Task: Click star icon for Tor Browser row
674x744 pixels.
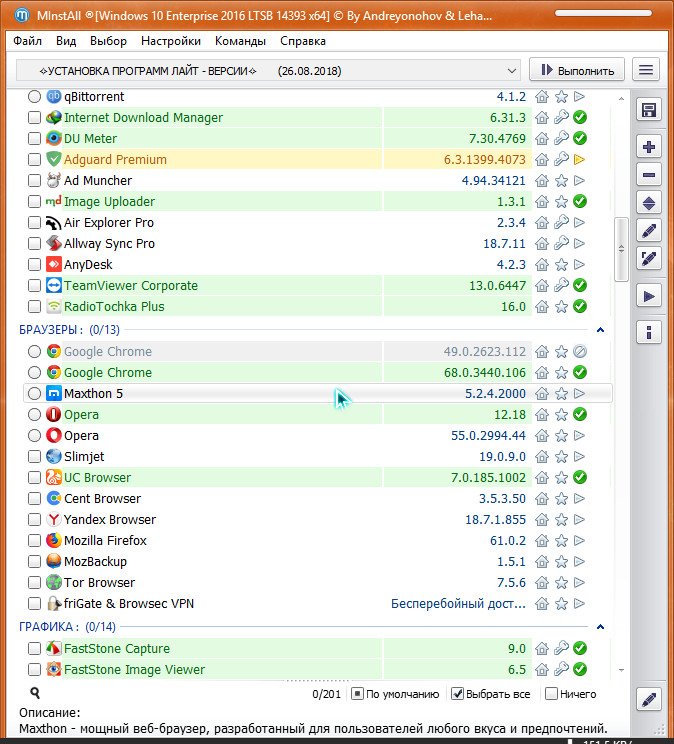Action: [562, 582]
